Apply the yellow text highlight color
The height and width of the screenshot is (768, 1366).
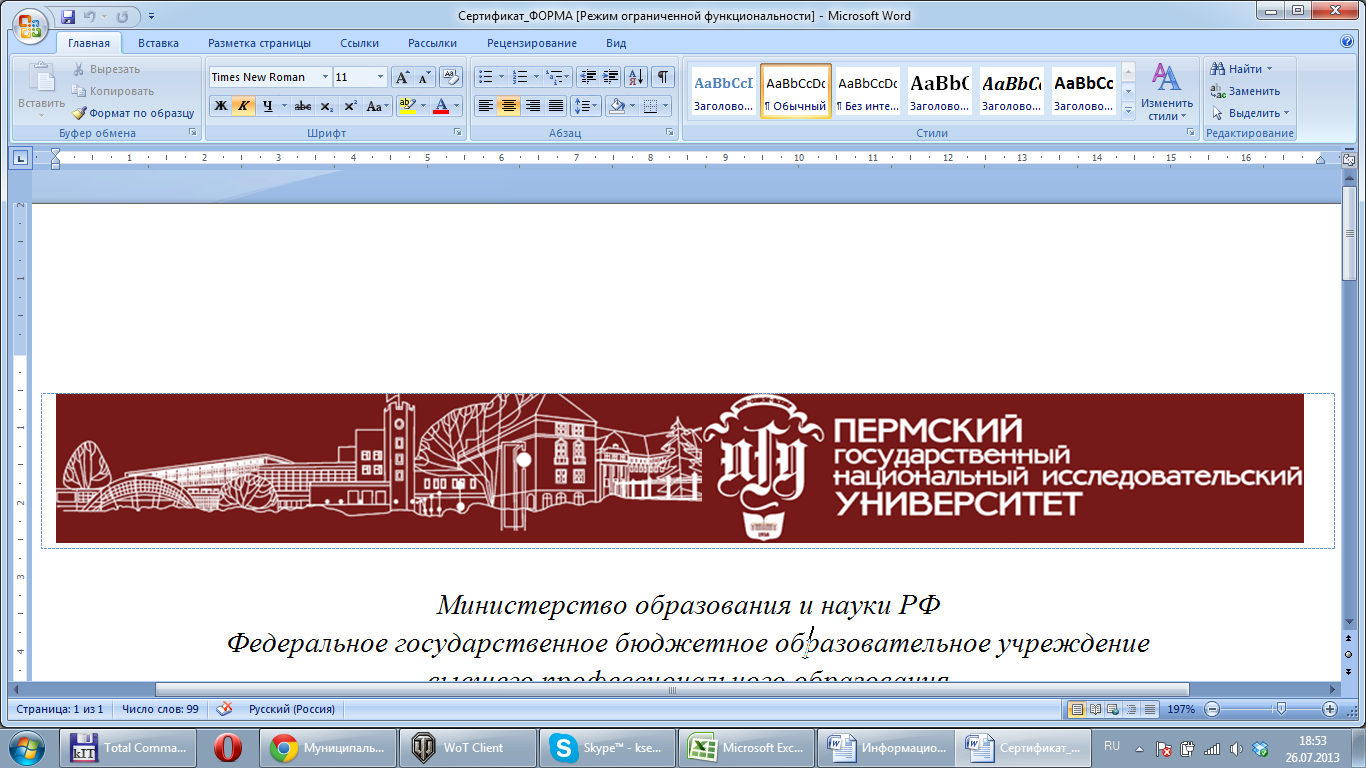pos(406,106)
